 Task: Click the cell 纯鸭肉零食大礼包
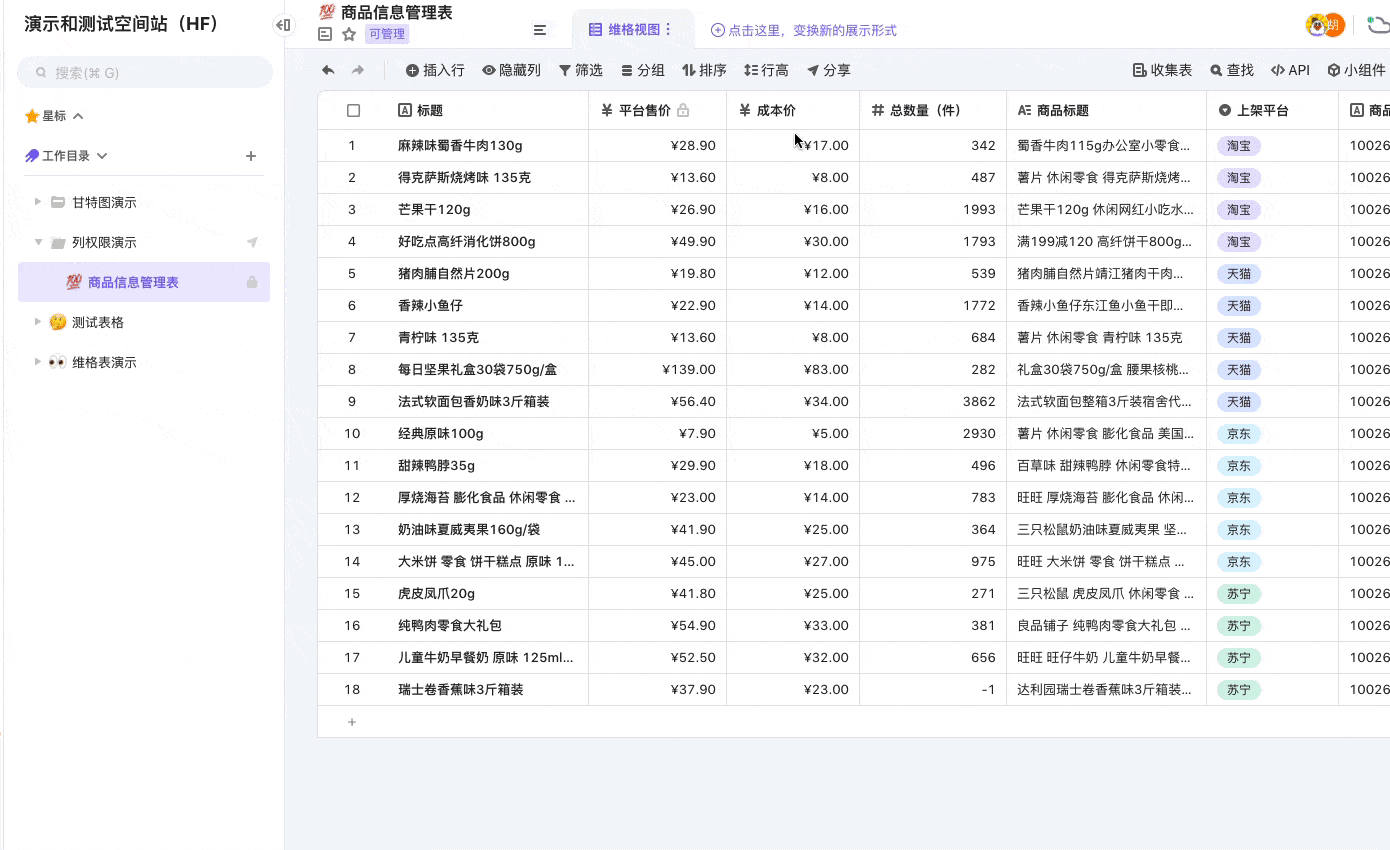point(488,626)
